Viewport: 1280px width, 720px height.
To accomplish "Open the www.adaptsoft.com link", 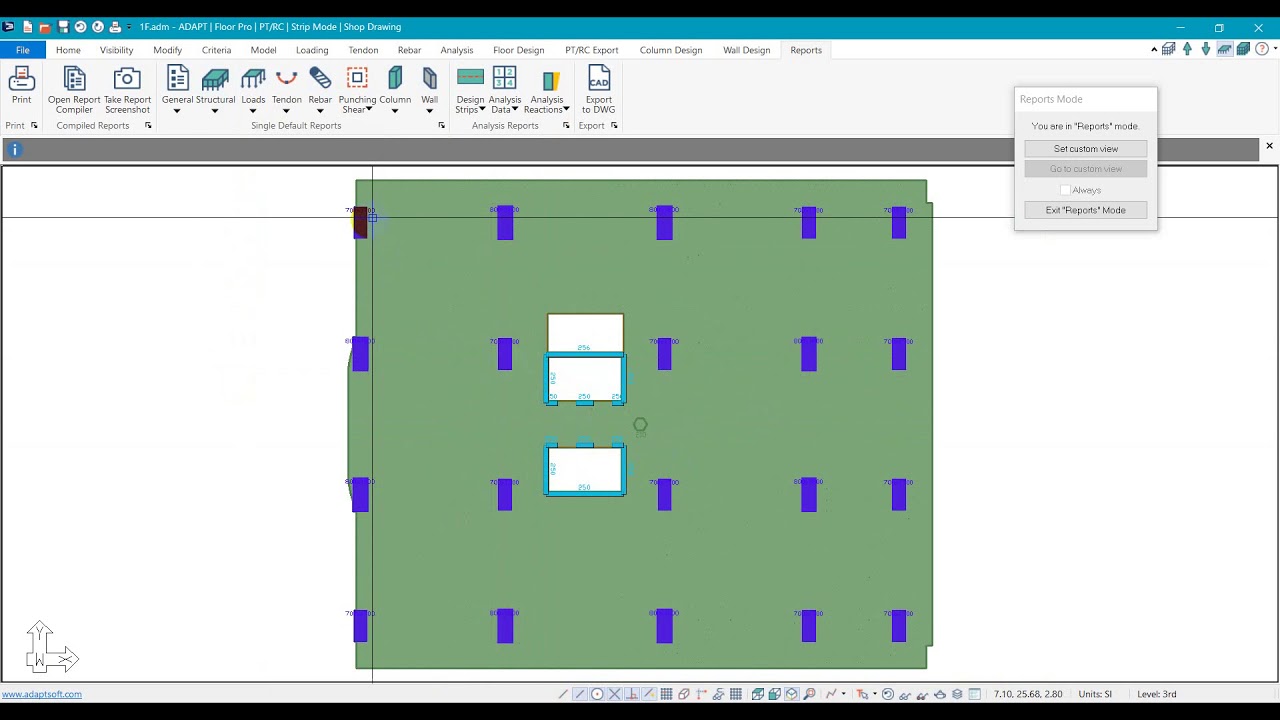I will 41,694.
